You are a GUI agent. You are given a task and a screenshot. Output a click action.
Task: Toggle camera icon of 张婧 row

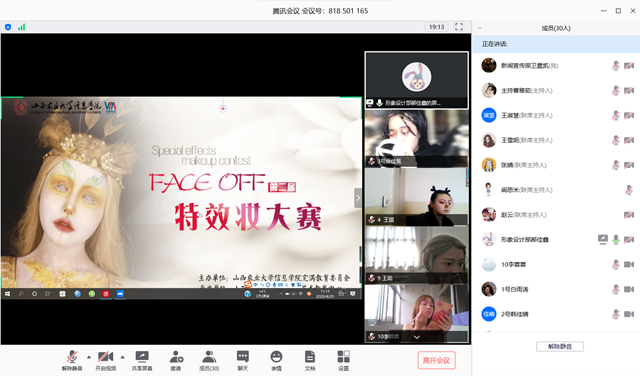coord(629,165)
